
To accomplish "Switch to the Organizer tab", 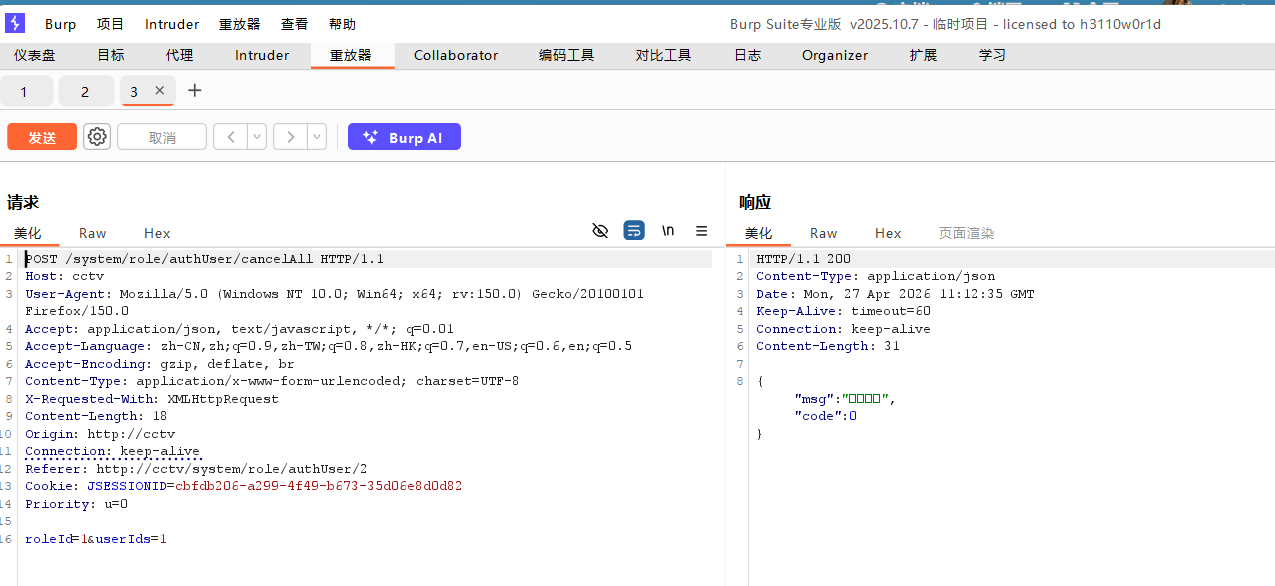I will (x=835, y=55).
